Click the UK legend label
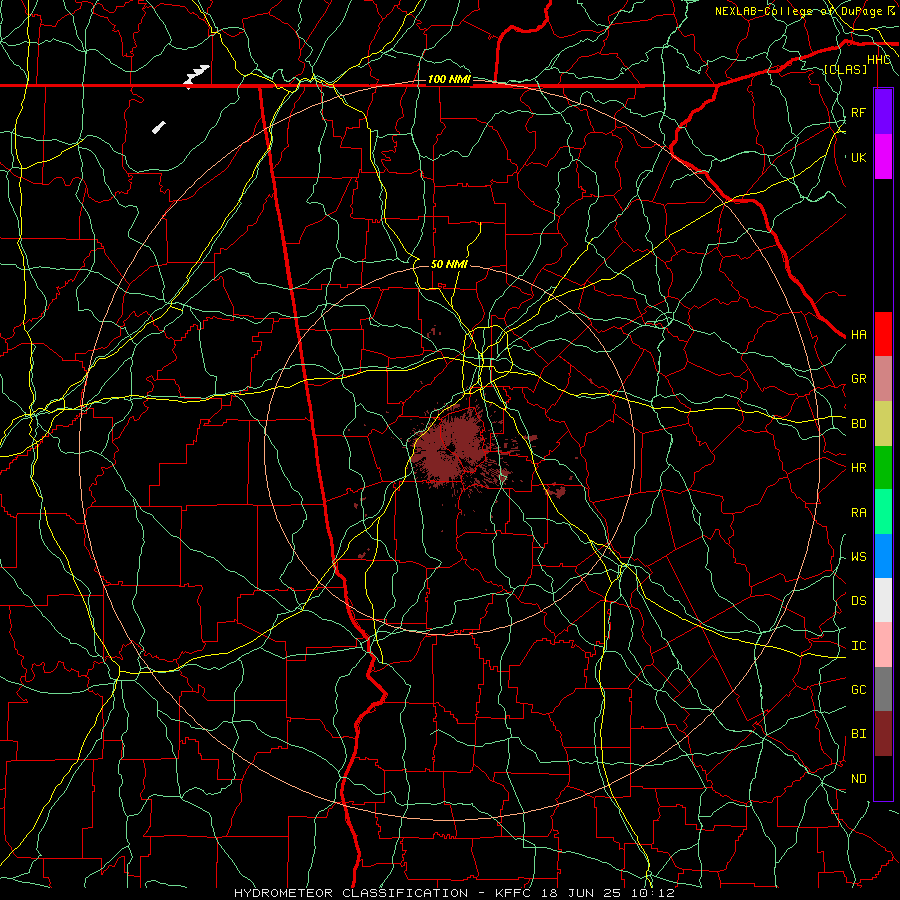Screen dimensions: 900x900 click(x=859, y=157)
